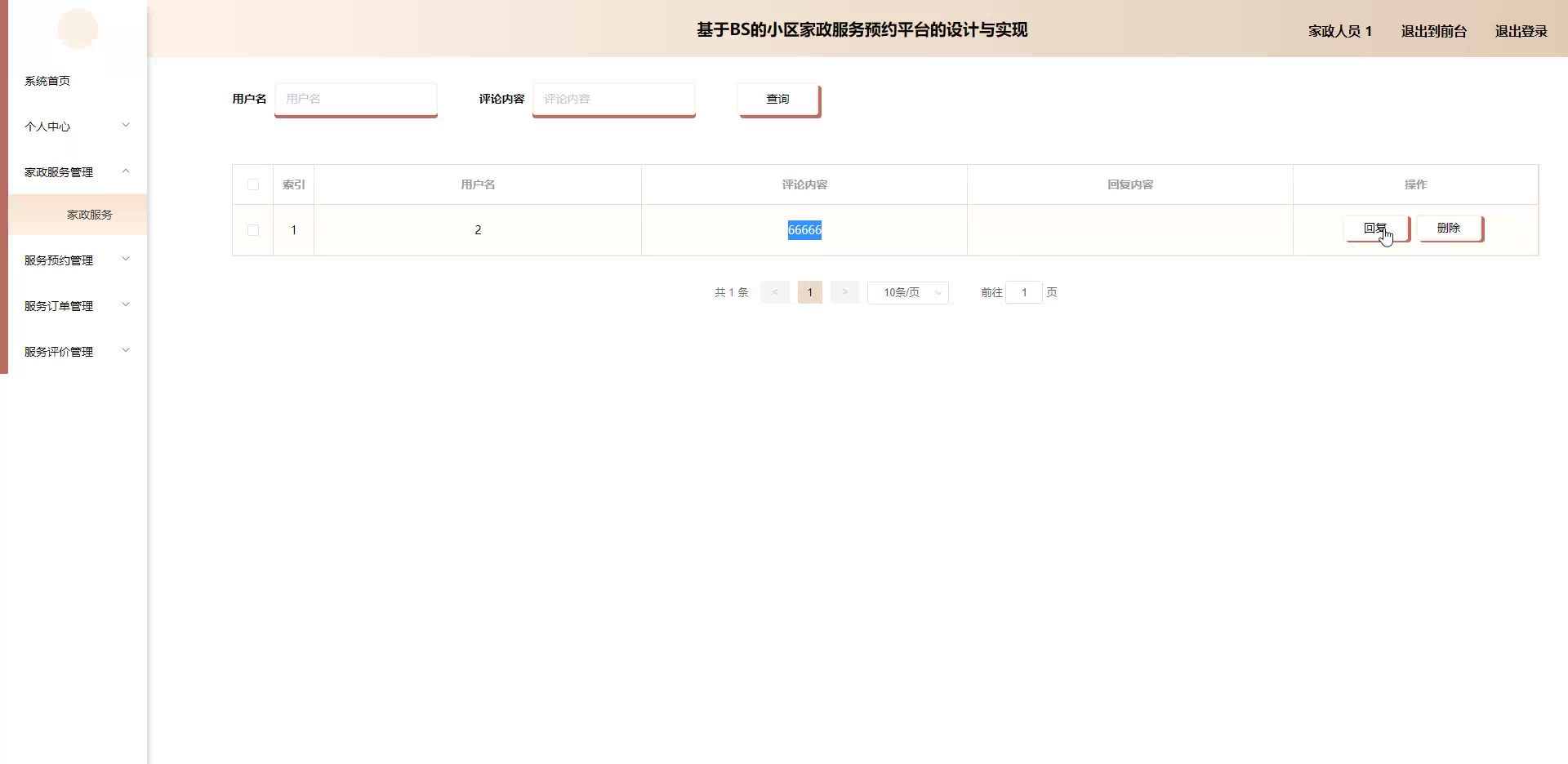Open the 10条/页 page size dropdown

(x=908, y=292)
